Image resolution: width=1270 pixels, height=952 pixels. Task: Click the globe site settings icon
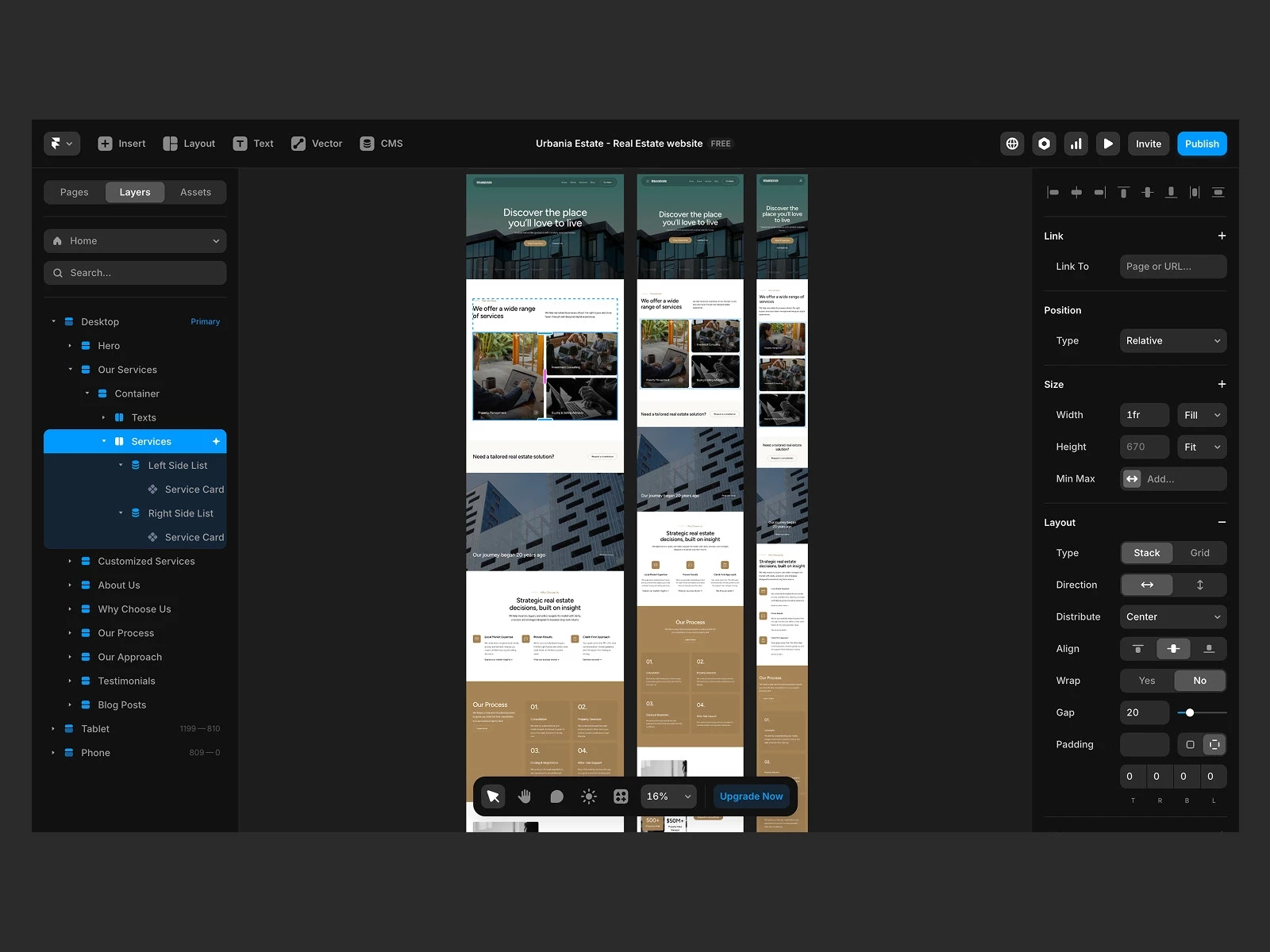pyautogui.click(x=1012, y=144)
